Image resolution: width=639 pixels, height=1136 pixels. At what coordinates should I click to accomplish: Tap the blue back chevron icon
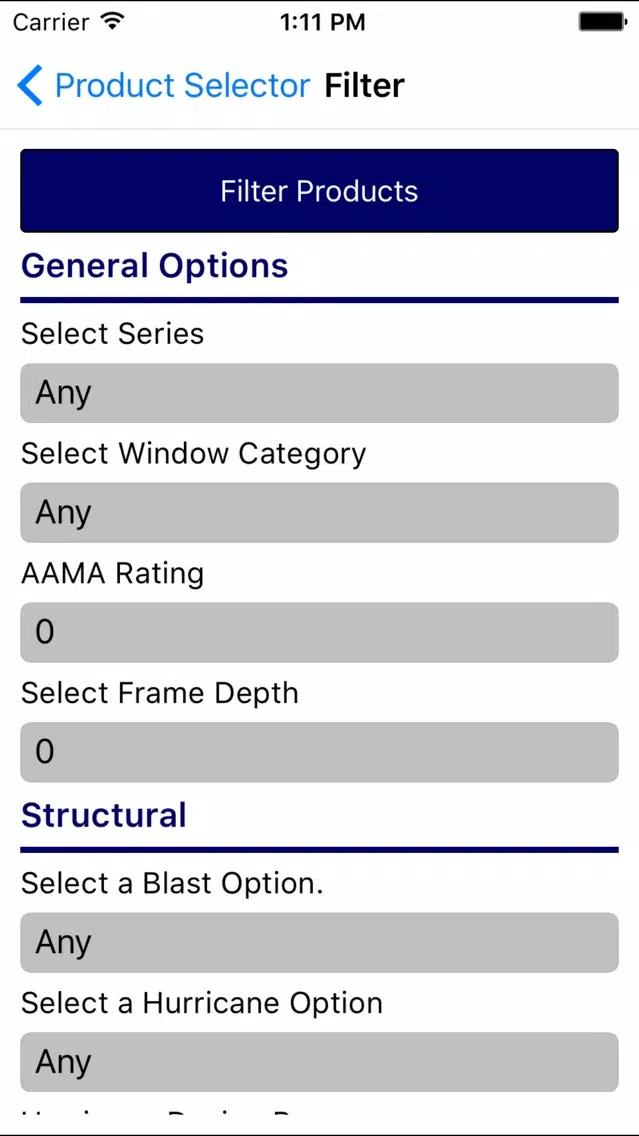(30, 85)
